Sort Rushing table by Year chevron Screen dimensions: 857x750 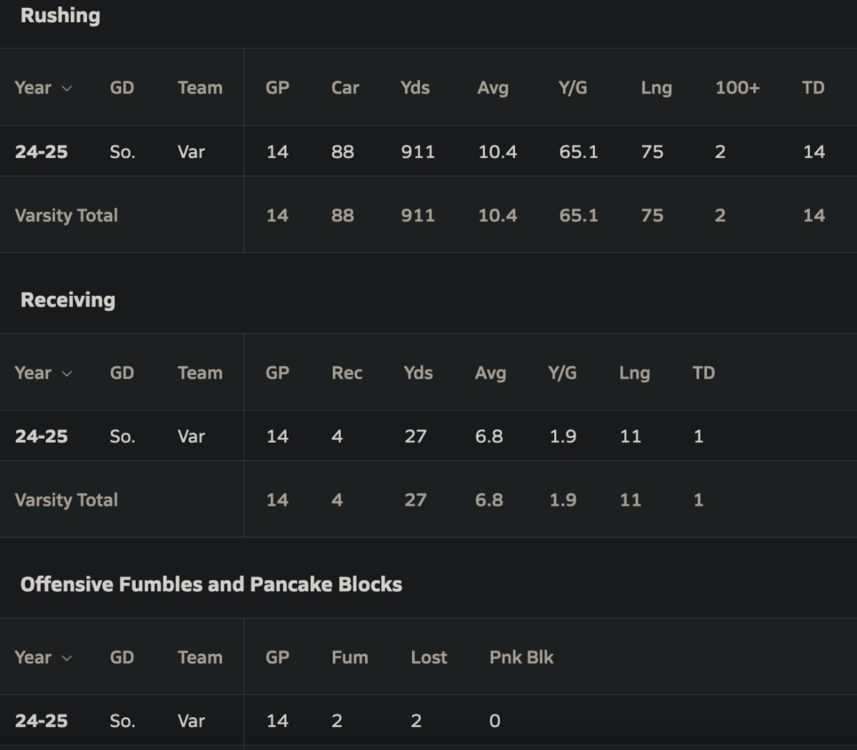pos(67,88)
